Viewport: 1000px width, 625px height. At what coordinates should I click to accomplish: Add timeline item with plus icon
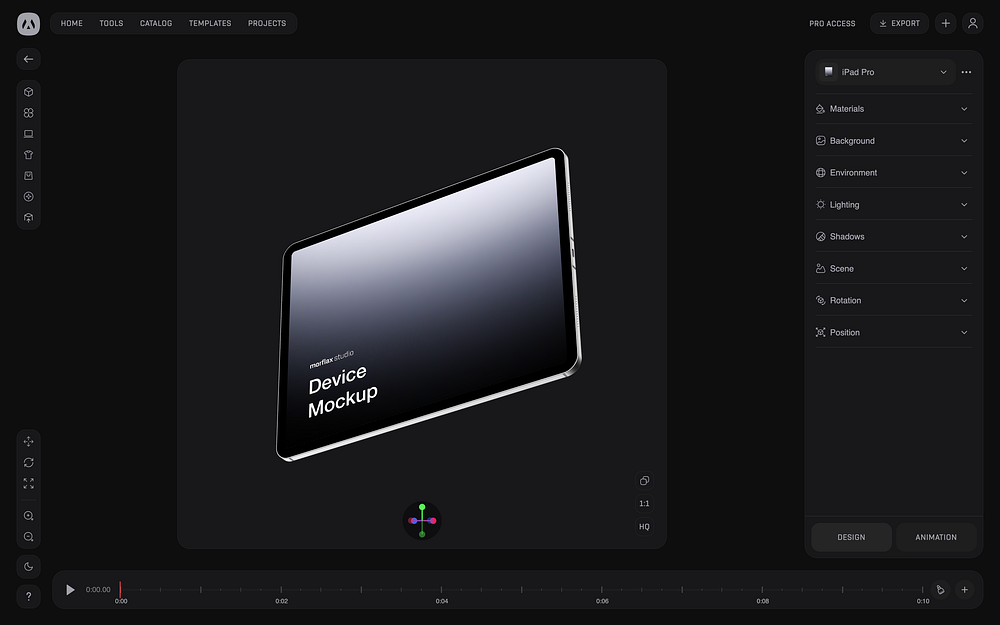coord(964,590)
